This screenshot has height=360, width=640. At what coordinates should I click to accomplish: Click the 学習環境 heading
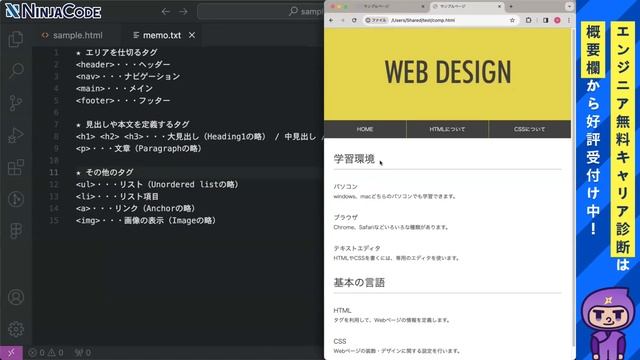[x=354, y=159]
